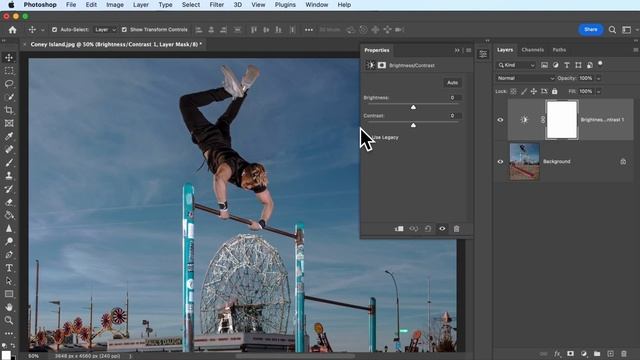The image size is (640, 360).
Task: Select the Hand tool
Action: point(9,307)
